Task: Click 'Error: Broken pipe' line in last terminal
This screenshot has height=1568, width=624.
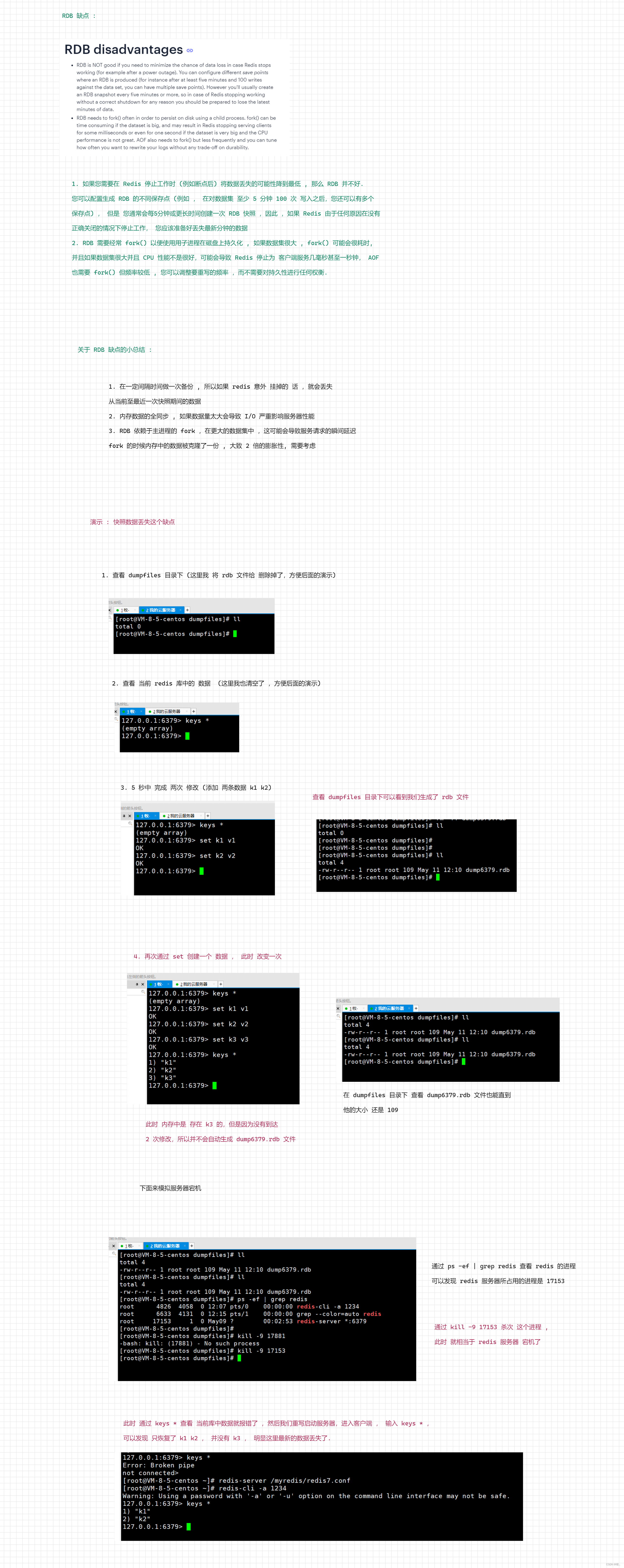Action: 159,1465
